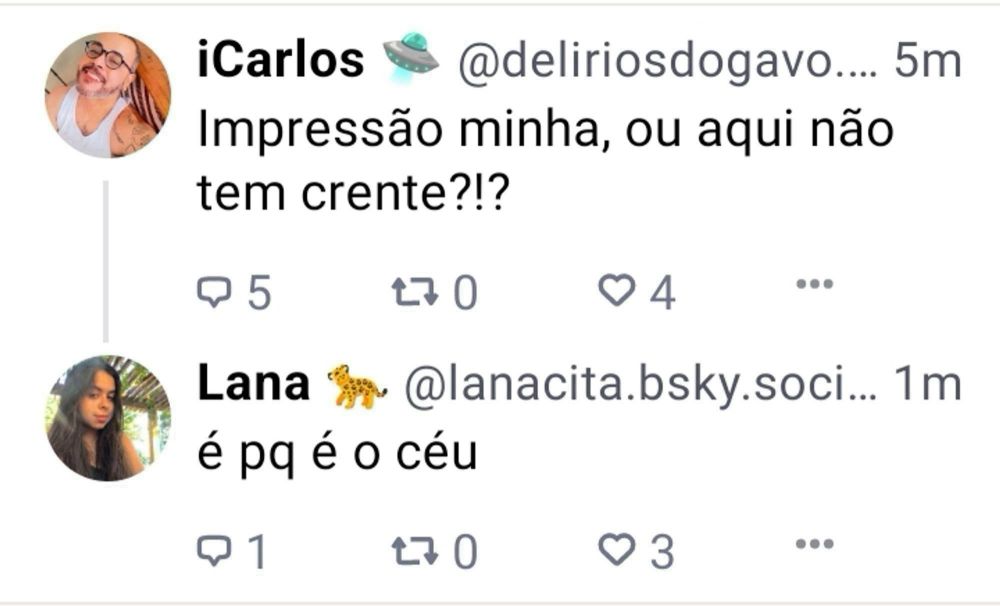The image size is (1000, 606).
Task: Like Lana's reply with the heart icon
Action: click(x=617, y=549)
